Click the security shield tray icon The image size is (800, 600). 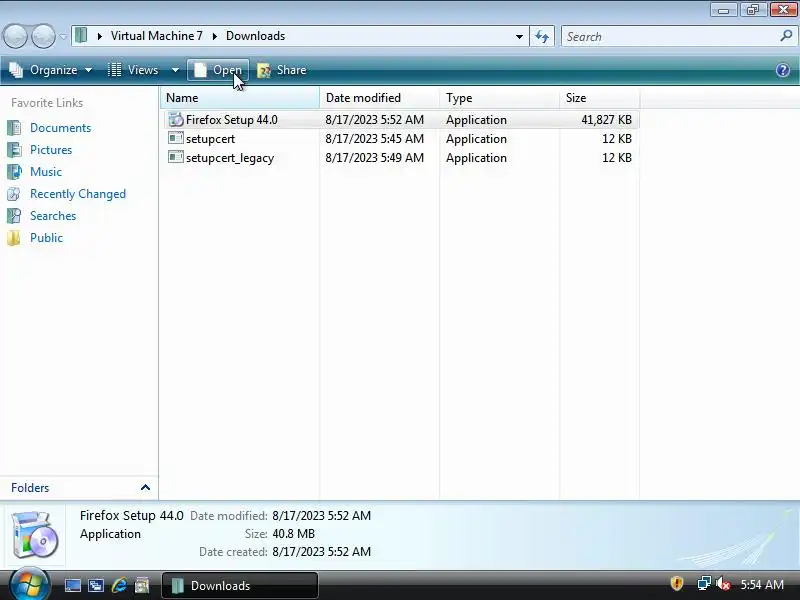[x=677, y=584]
